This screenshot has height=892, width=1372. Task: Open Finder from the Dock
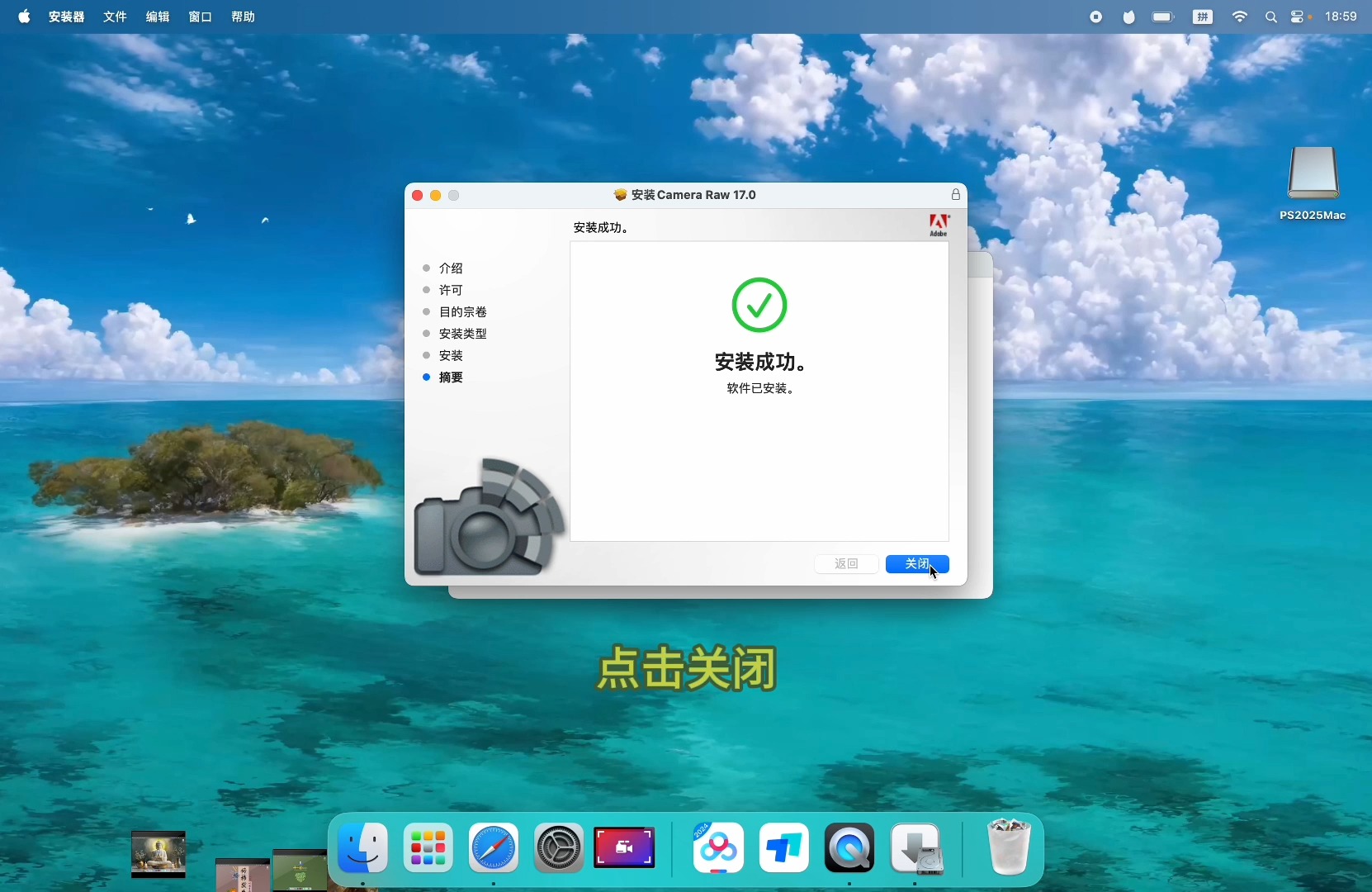click(363, 849)
